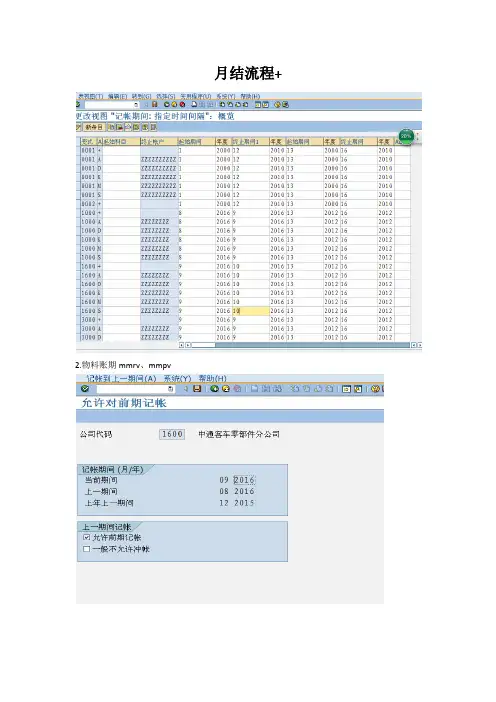Click the ZZZZZZZZ cell in row 3000 D

click(159, 337)
